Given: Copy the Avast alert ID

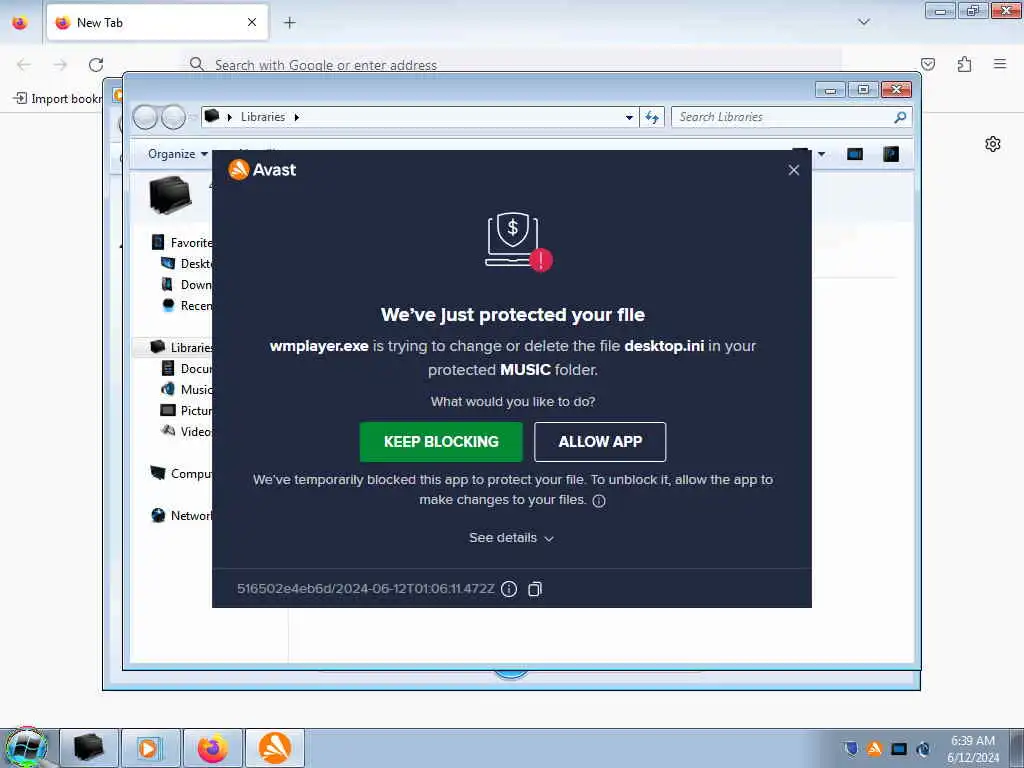Looking at the screenshot, I should (535, 589).
